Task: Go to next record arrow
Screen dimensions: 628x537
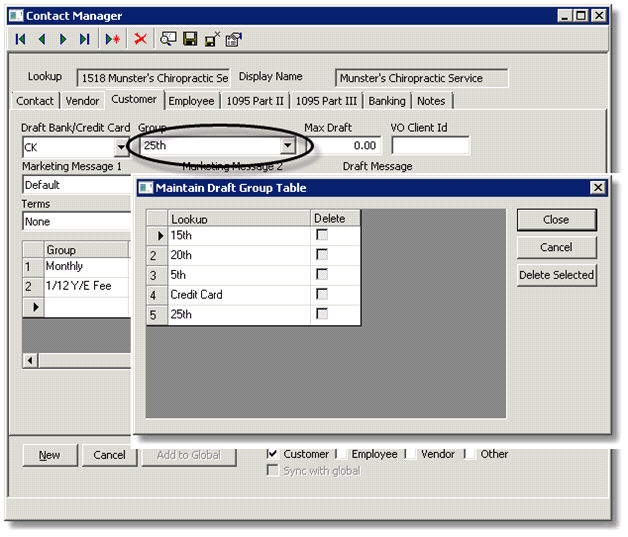Action: (x=63, y=39)
